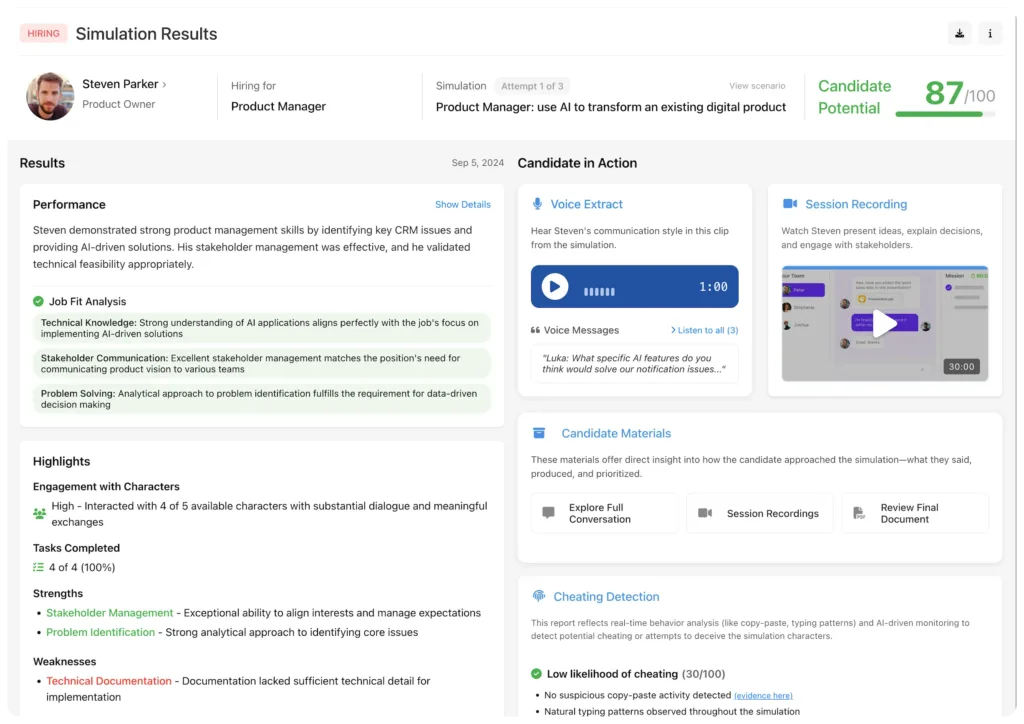
Task: Click Show Details in the Performance card
Action: [462, 204]
